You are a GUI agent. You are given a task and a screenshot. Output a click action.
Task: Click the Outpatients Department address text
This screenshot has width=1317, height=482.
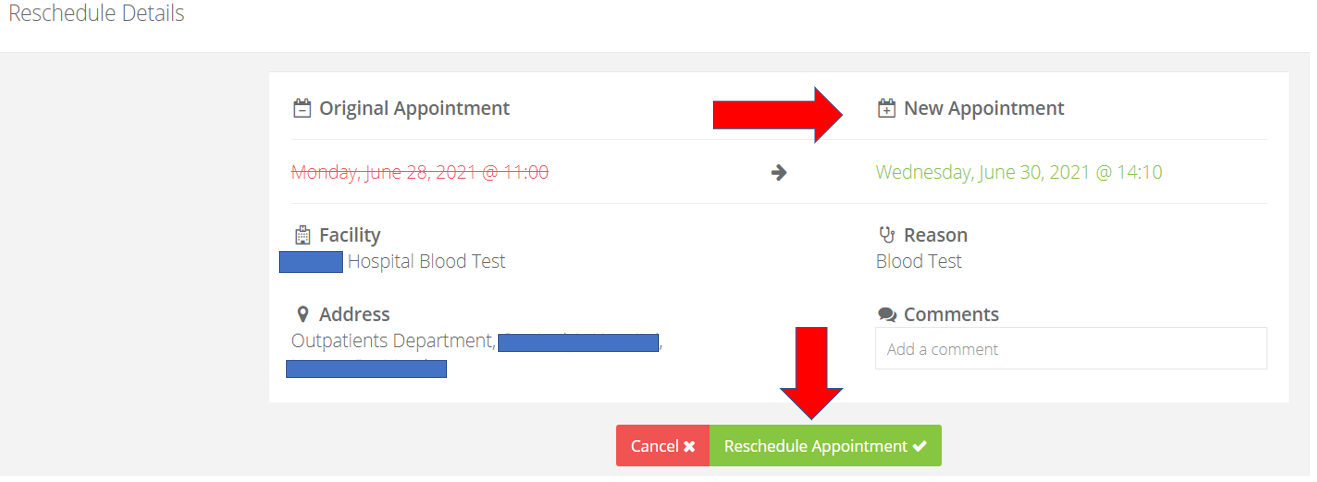[392, 341]
